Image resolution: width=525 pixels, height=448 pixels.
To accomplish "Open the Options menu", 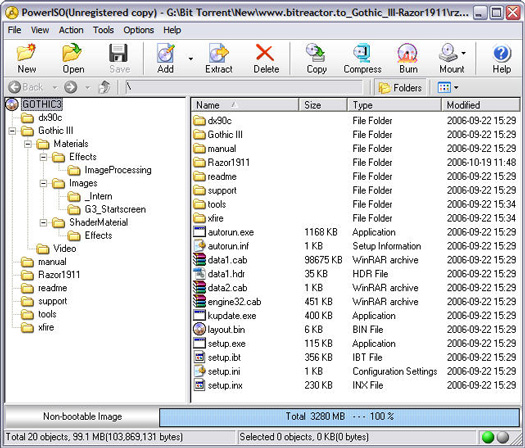I will (139, 30).
